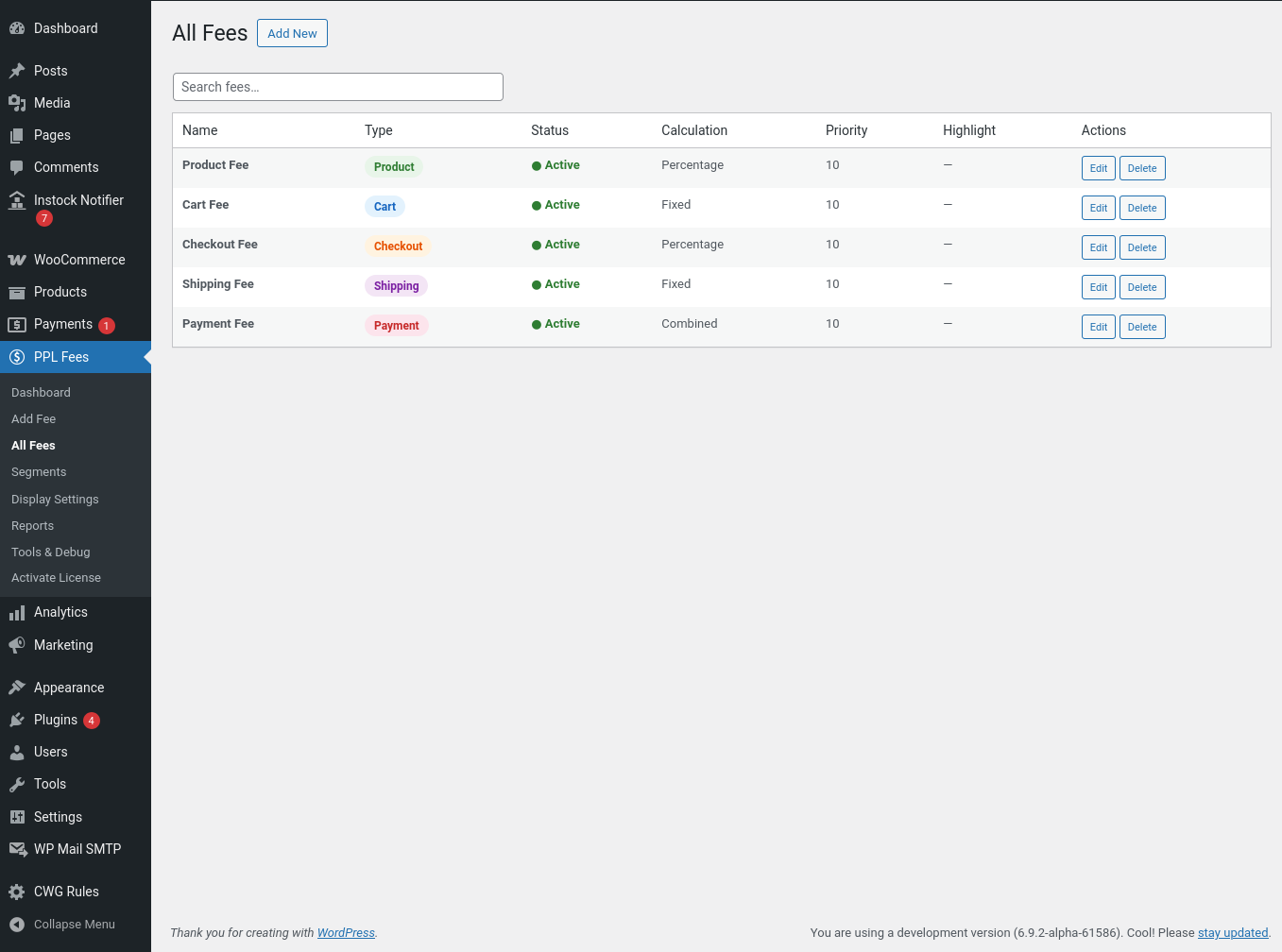Click the Instock Notifier sidebar icon

click(17, 200)
